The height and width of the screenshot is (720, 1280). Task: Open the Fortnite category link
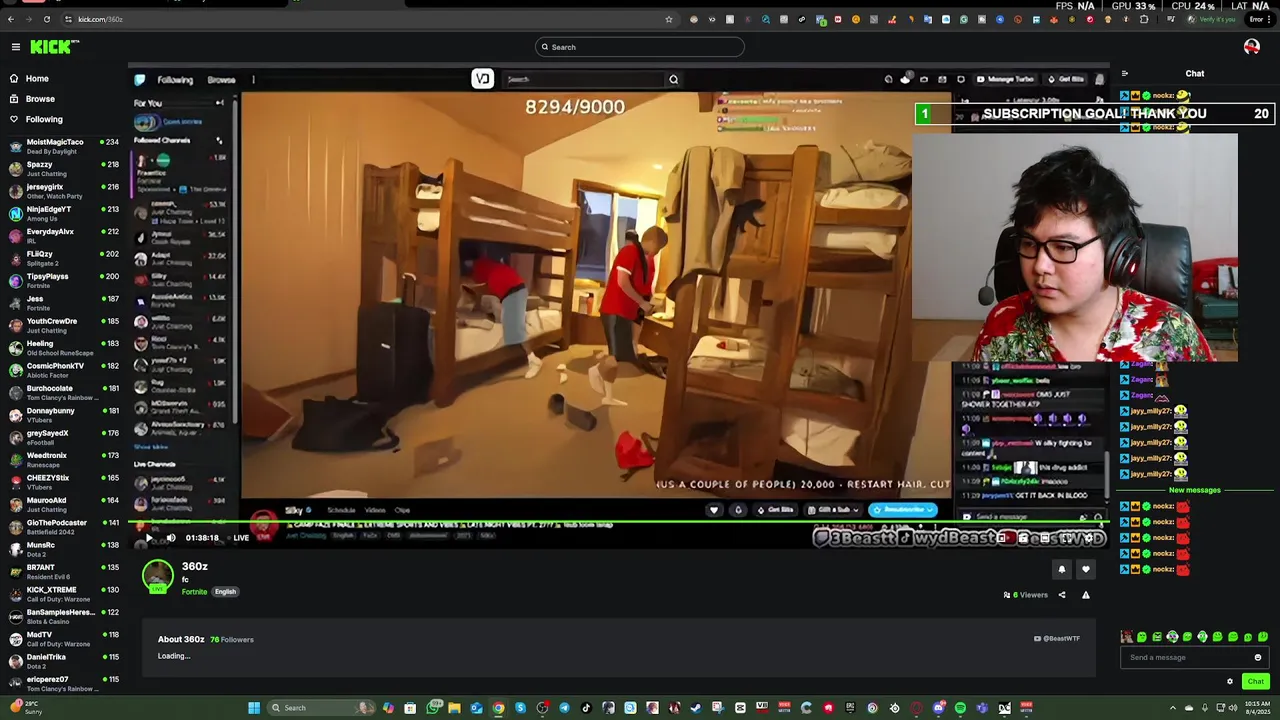pos(194,592)
